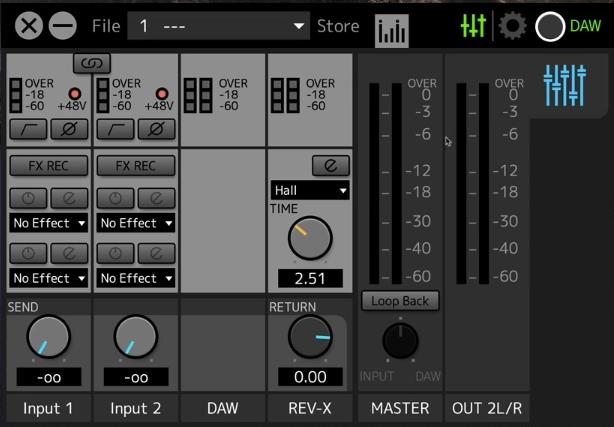Screen dimensions: 614x427
Task: Click the stereo link icon above the inputs
Action: pos(92,63)
